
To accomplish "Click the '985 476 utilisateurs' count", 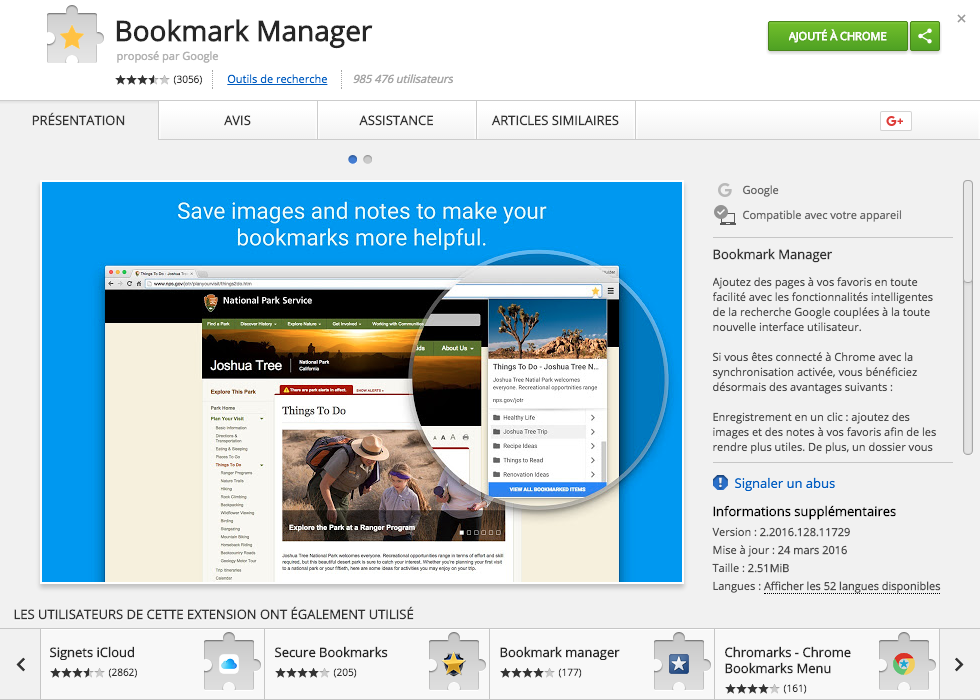I will pyautogui.click(x=403, y=79).
